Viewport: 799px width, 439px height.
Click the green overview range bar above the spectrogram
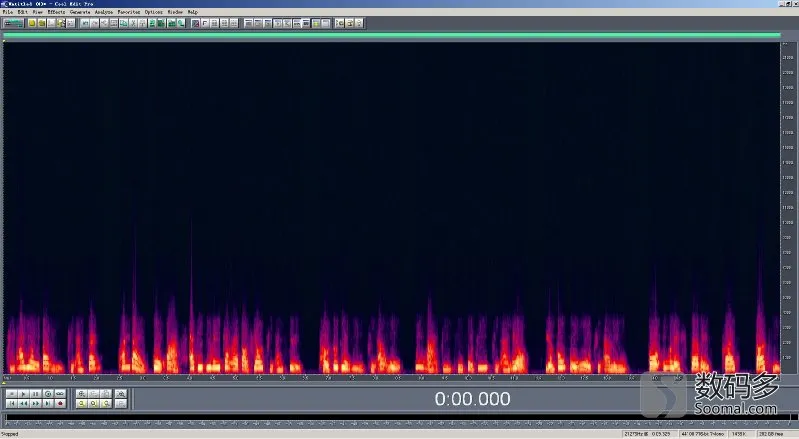(392, 35)
